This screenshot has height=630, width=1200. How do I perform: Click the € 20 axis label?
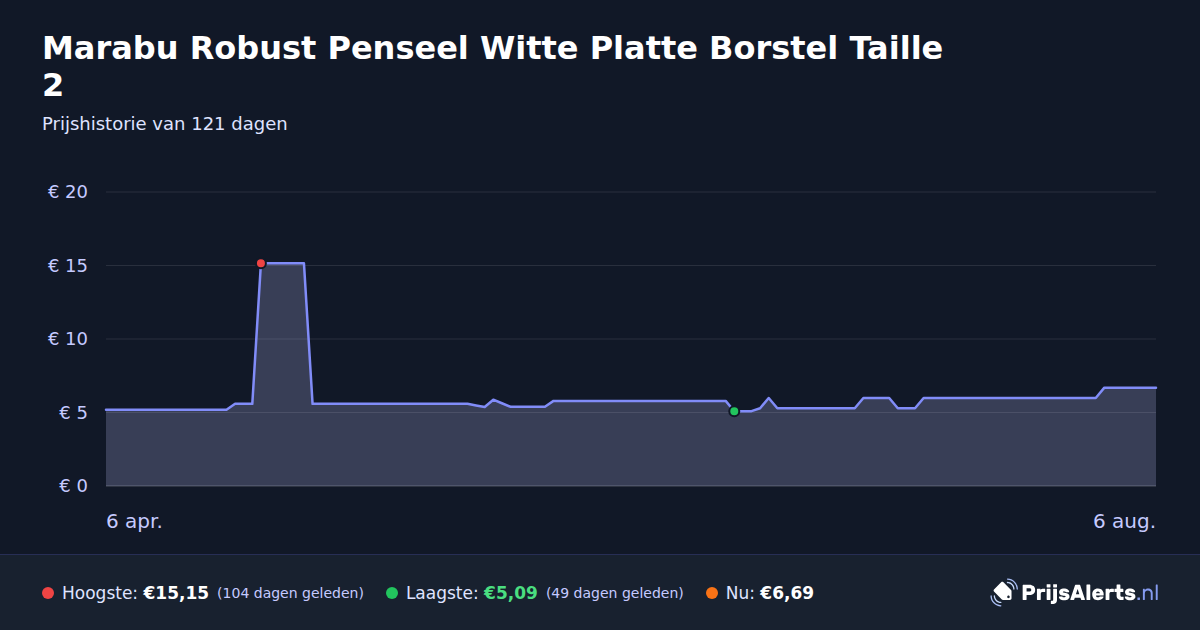(x=68, y=192)
